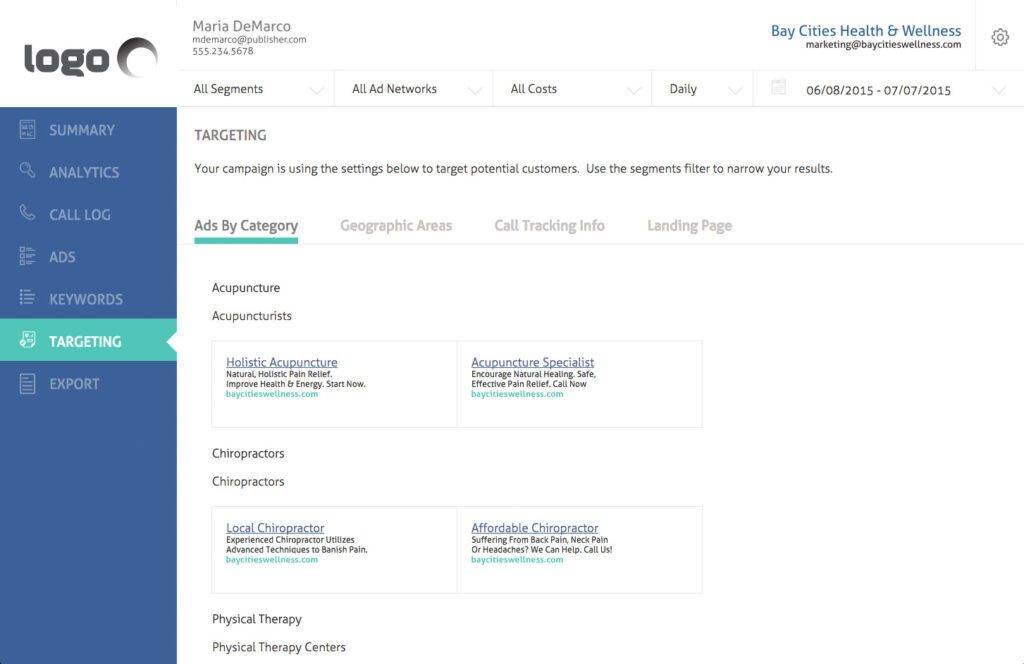Open the Call Log section
This screenshot has height=664, width=1024.
click(x=88, y=215)
